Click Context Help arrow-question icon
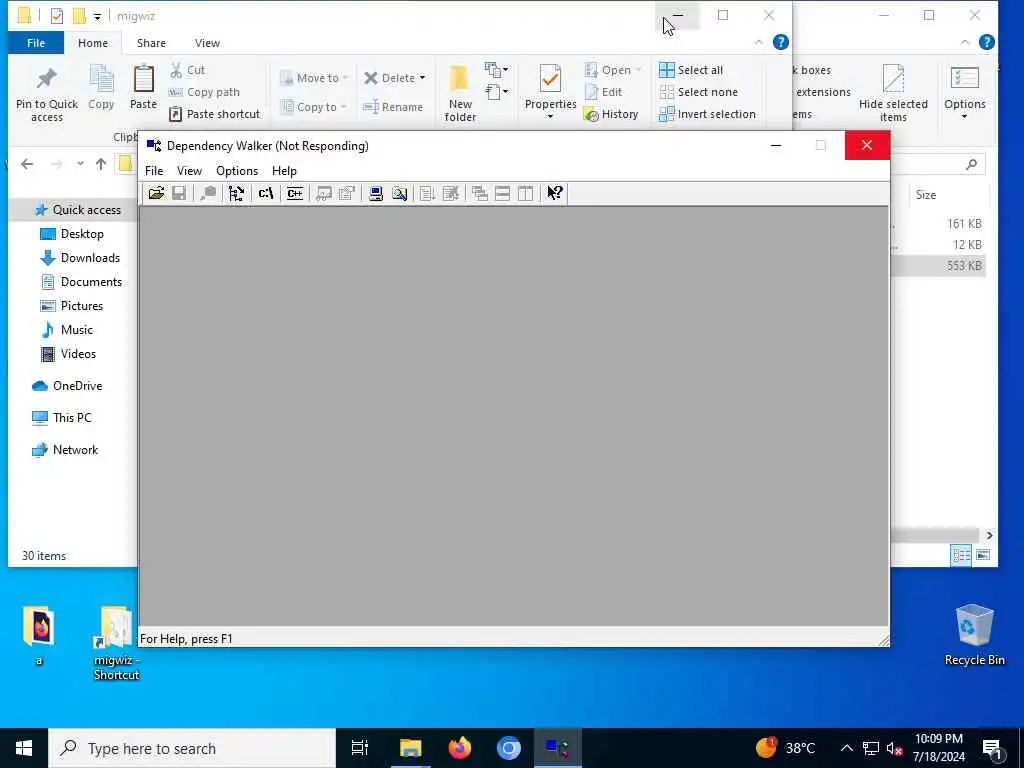1024x768 pixels. (554, 193)
